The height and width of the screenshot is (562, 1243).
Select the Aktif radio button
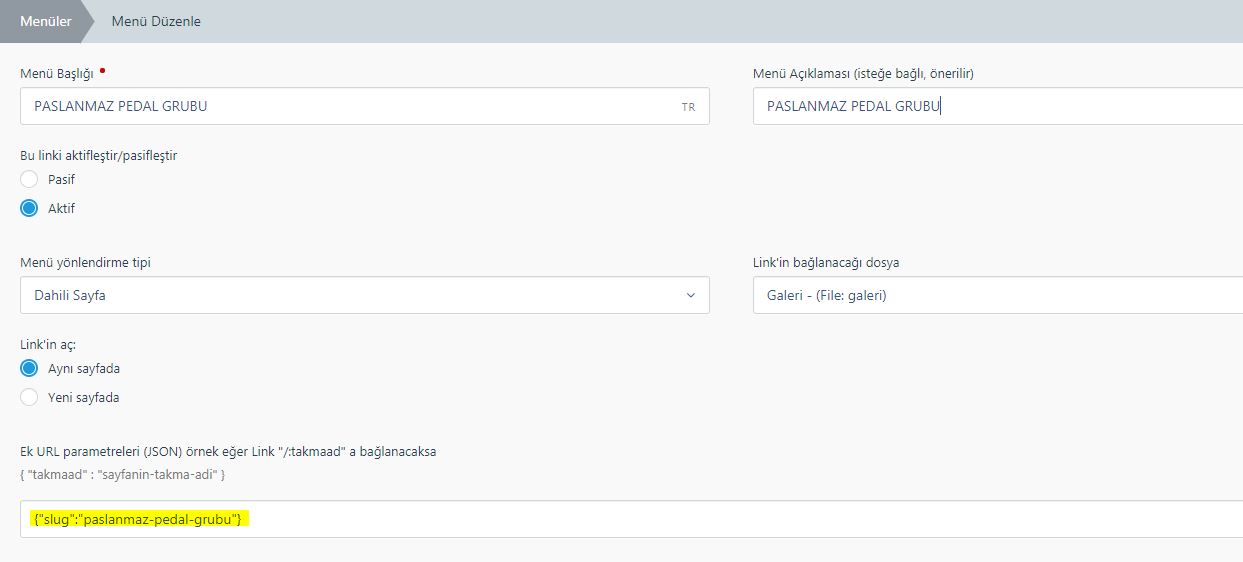(x=29, y=209)
